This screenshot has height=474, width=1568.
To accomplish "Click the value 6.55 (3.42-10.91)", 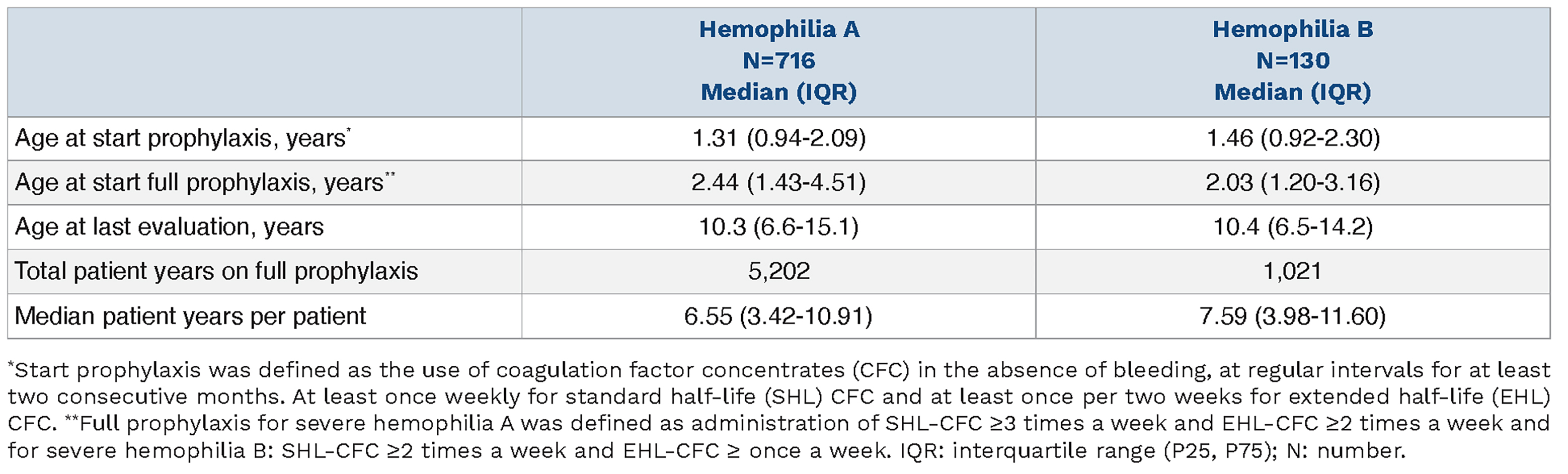I will pyautogui.click(x=778, y=317).
